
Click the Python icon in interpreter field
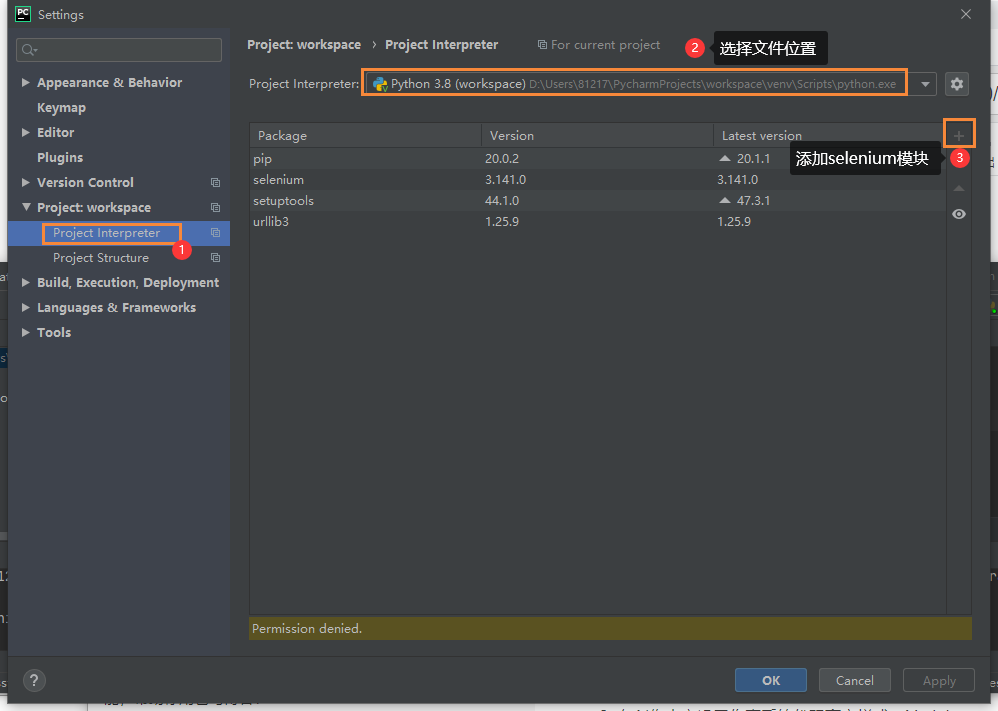tap(380, 84)
